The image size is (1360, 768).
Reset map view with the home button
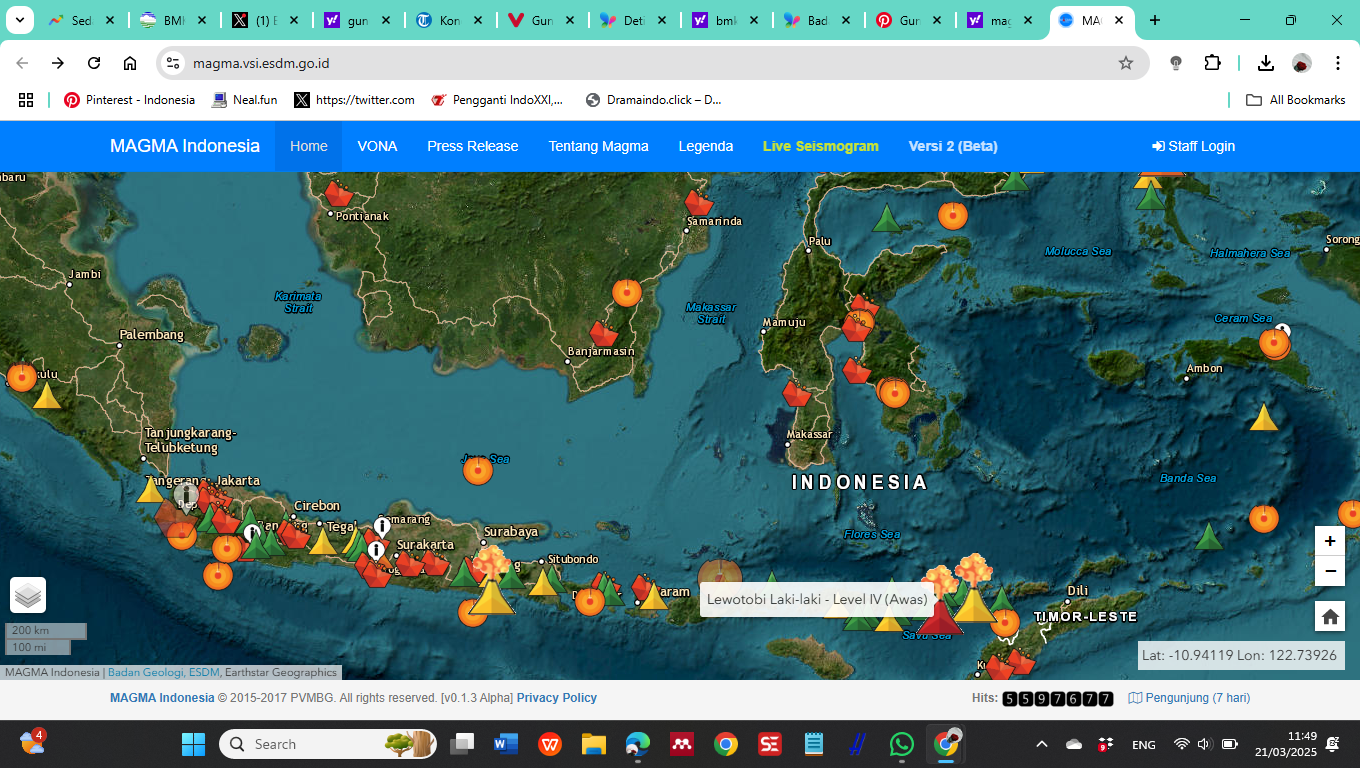(x=1330, y=616)
